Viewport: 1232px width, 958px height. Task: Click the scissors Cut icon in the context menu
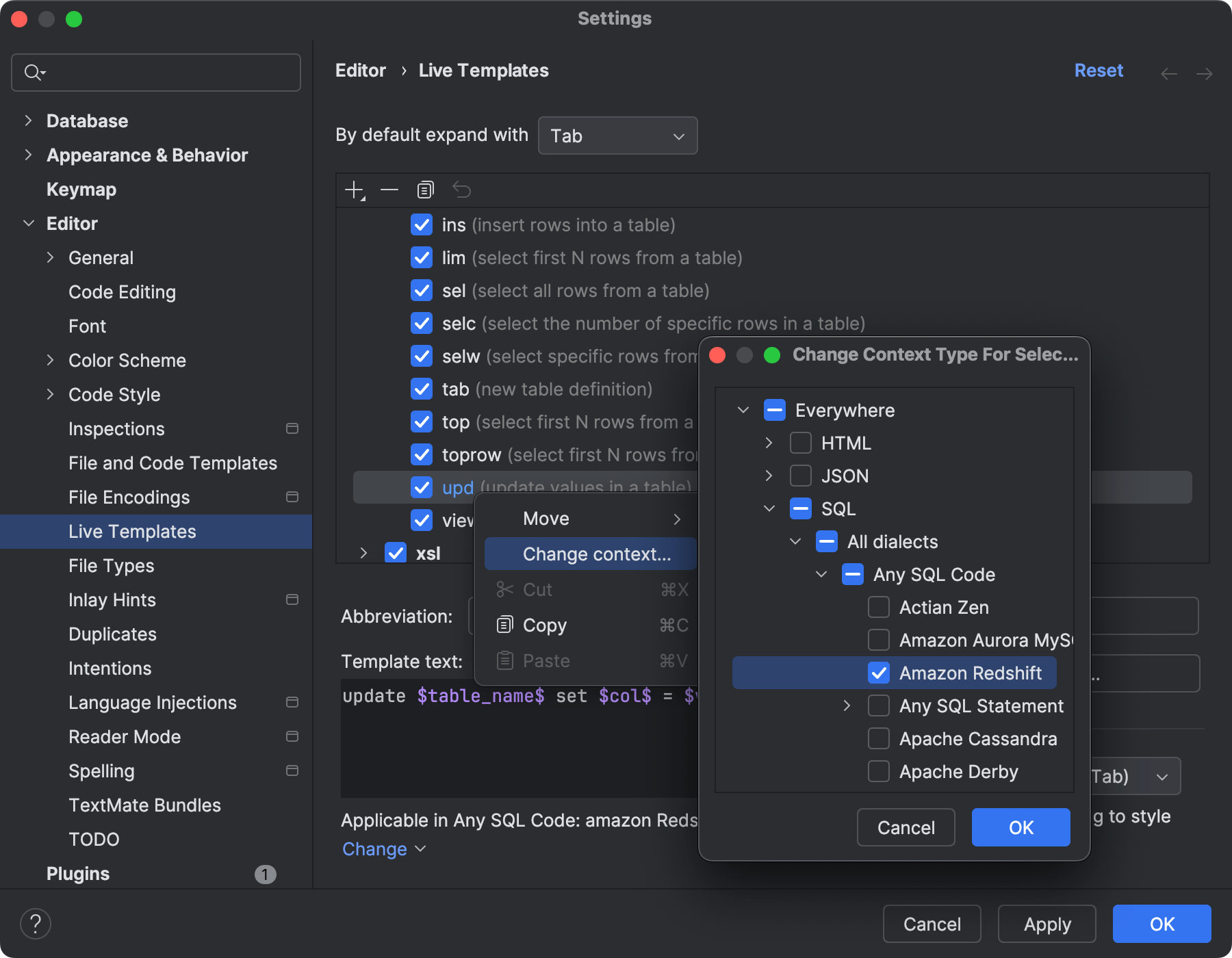click(504, 589)
